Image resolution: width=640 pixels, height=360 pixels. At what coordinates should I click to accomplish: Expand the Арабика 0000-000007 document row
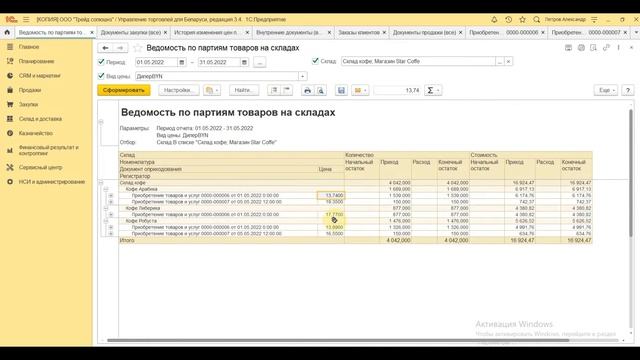point(111,202)
